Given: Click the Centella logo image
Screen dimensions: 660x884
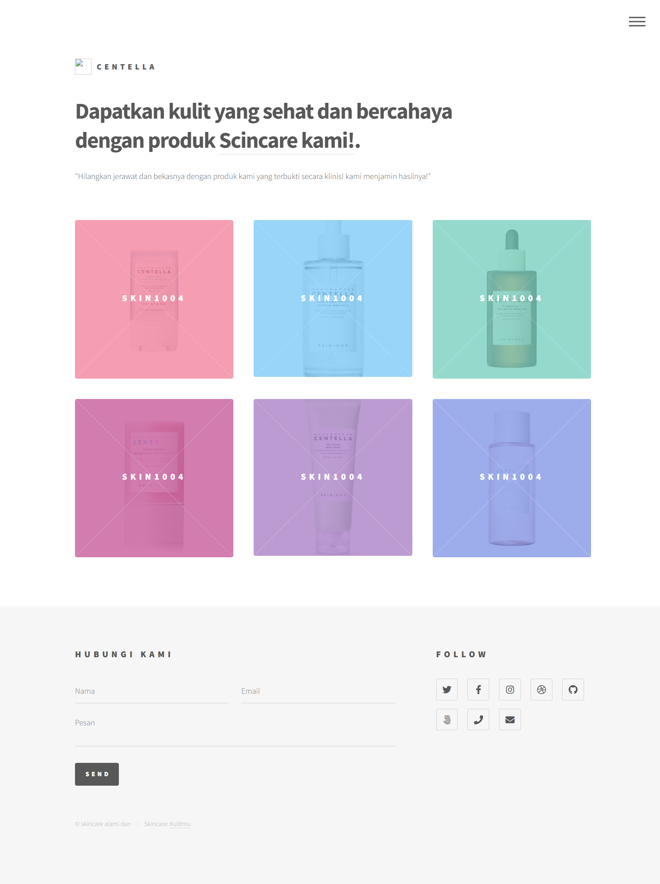Looking at the screenshot, I should click(83, 67).
